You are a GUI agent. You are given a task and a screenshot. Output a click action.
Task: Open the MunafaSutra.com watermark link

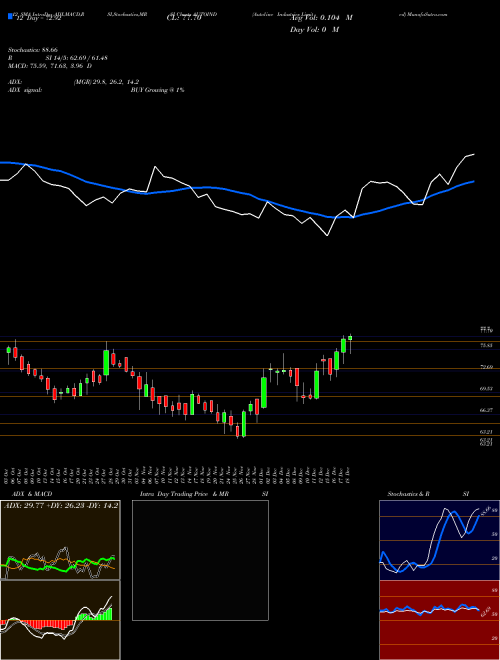pyautogui.click(x=422, y=14)
